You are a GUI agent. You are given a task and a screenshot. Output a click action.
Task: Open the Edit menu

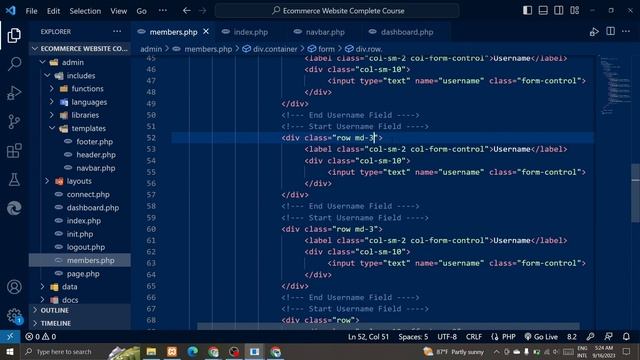click(53, 11)
